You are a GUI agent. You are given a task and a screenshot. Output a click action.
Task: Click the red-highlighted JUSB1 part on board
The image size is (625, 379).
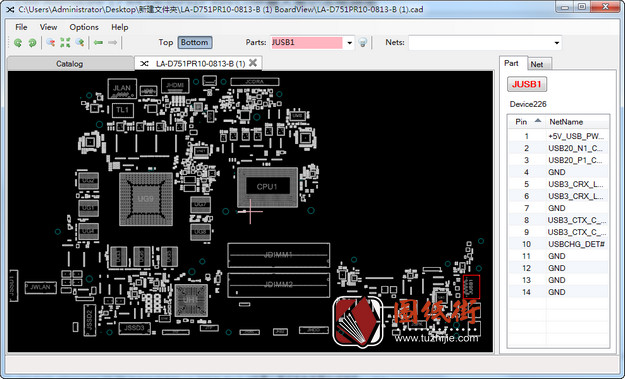click(x=472, y=287)
